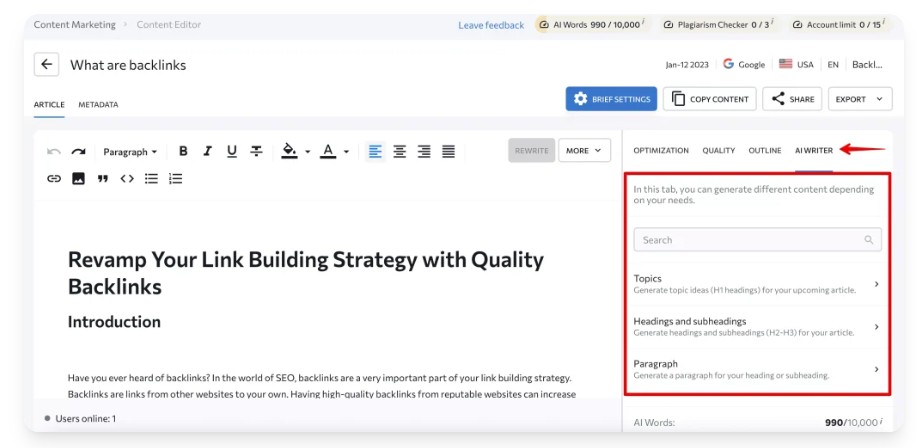Align text to the left
The width and height of the screenshot is (917, 448).
point(375,151)
